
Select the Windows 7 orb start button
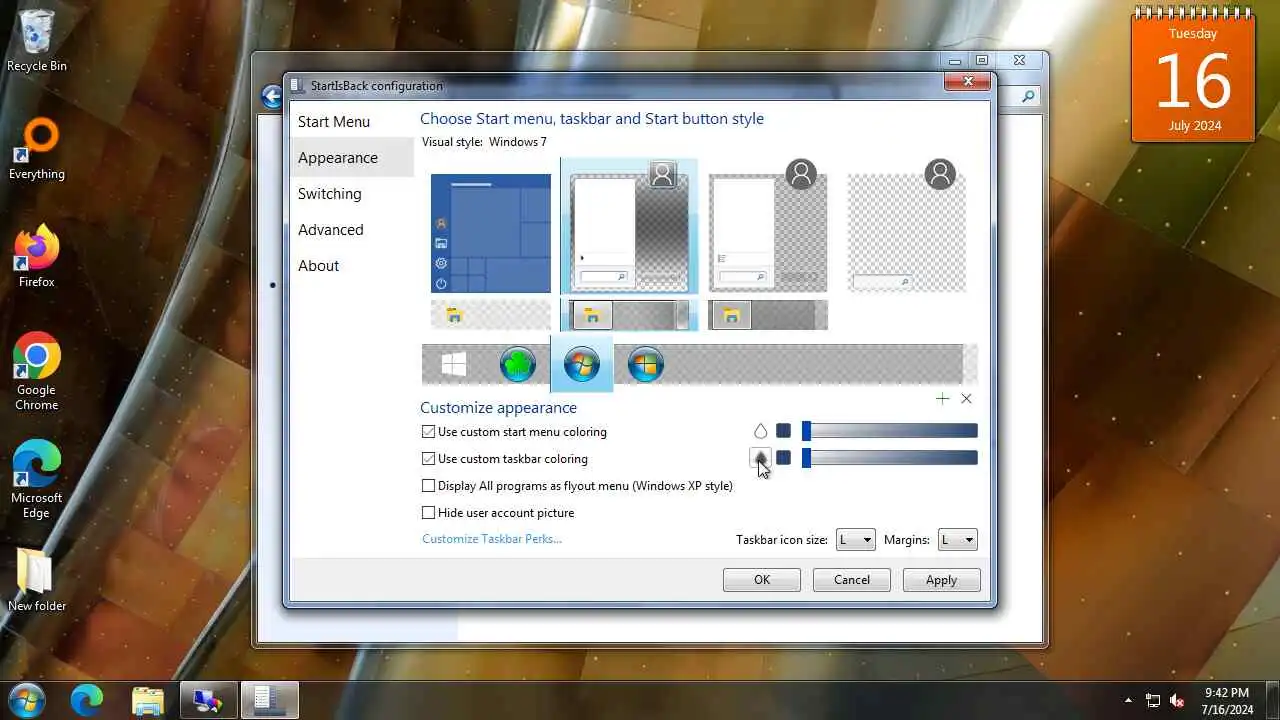point(582,365)
